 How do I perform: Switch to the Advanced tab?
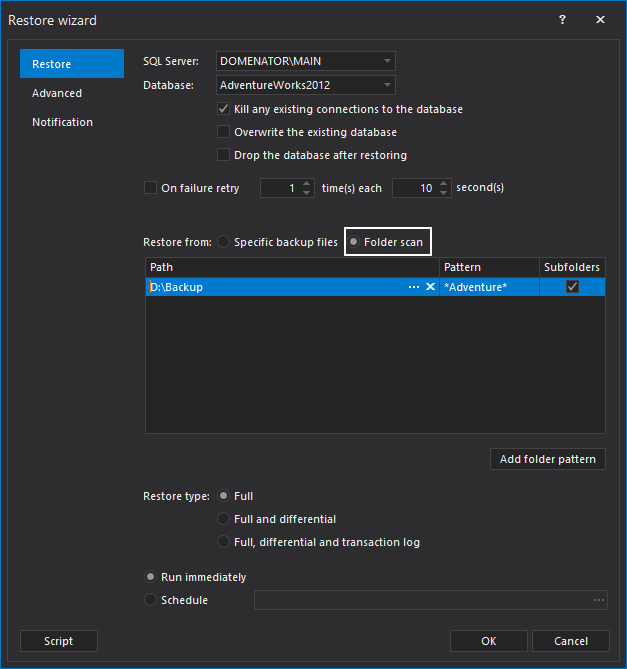click(57, 93)
